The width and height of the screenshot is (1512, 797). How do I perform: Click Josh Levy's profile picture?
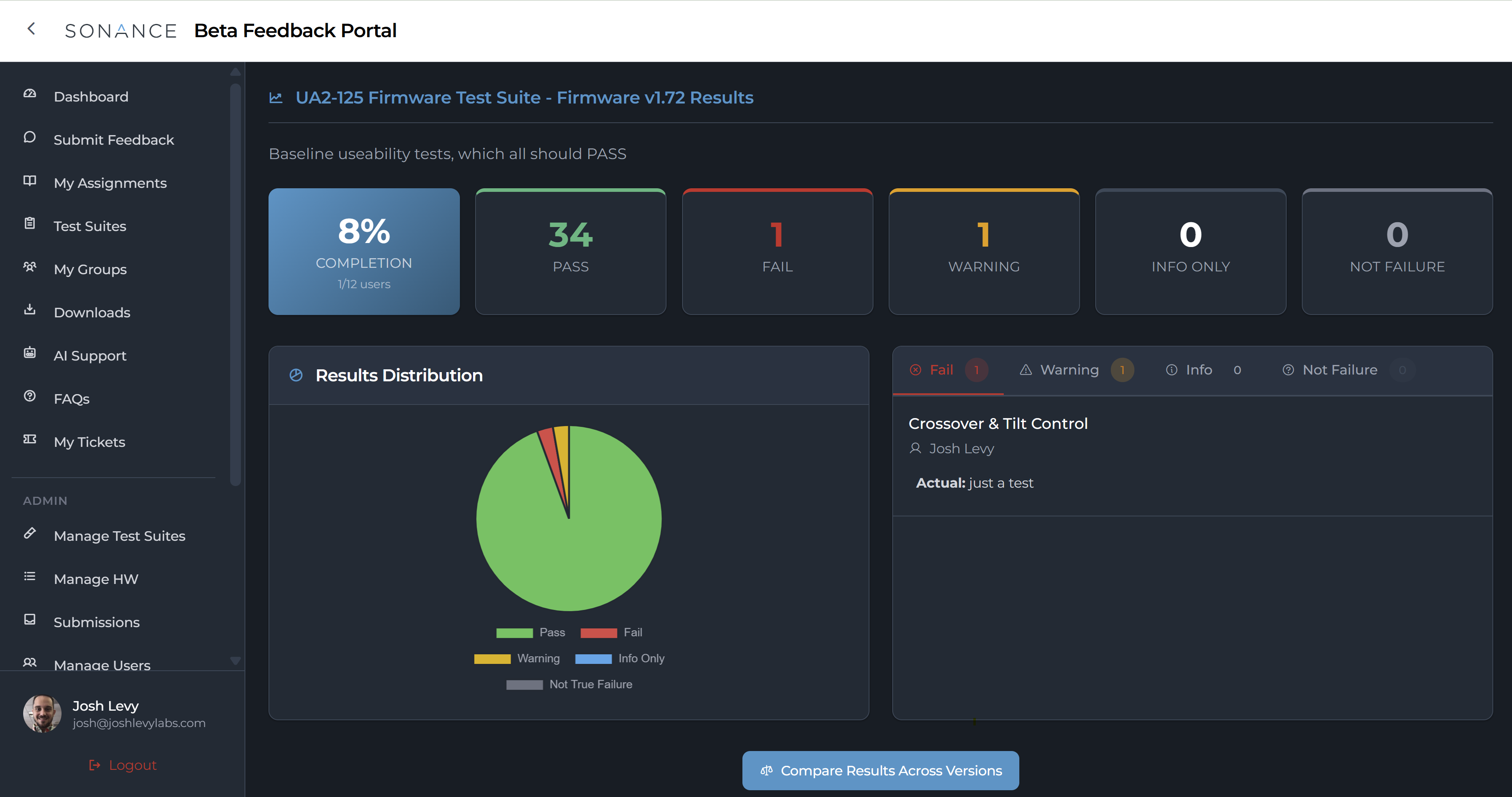(42, 713)
